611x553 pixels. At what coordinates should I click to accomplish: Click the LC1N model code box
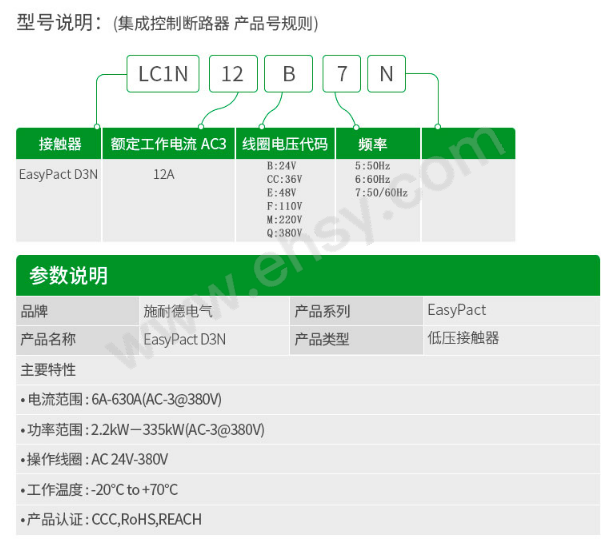click(x=163, y=74)
